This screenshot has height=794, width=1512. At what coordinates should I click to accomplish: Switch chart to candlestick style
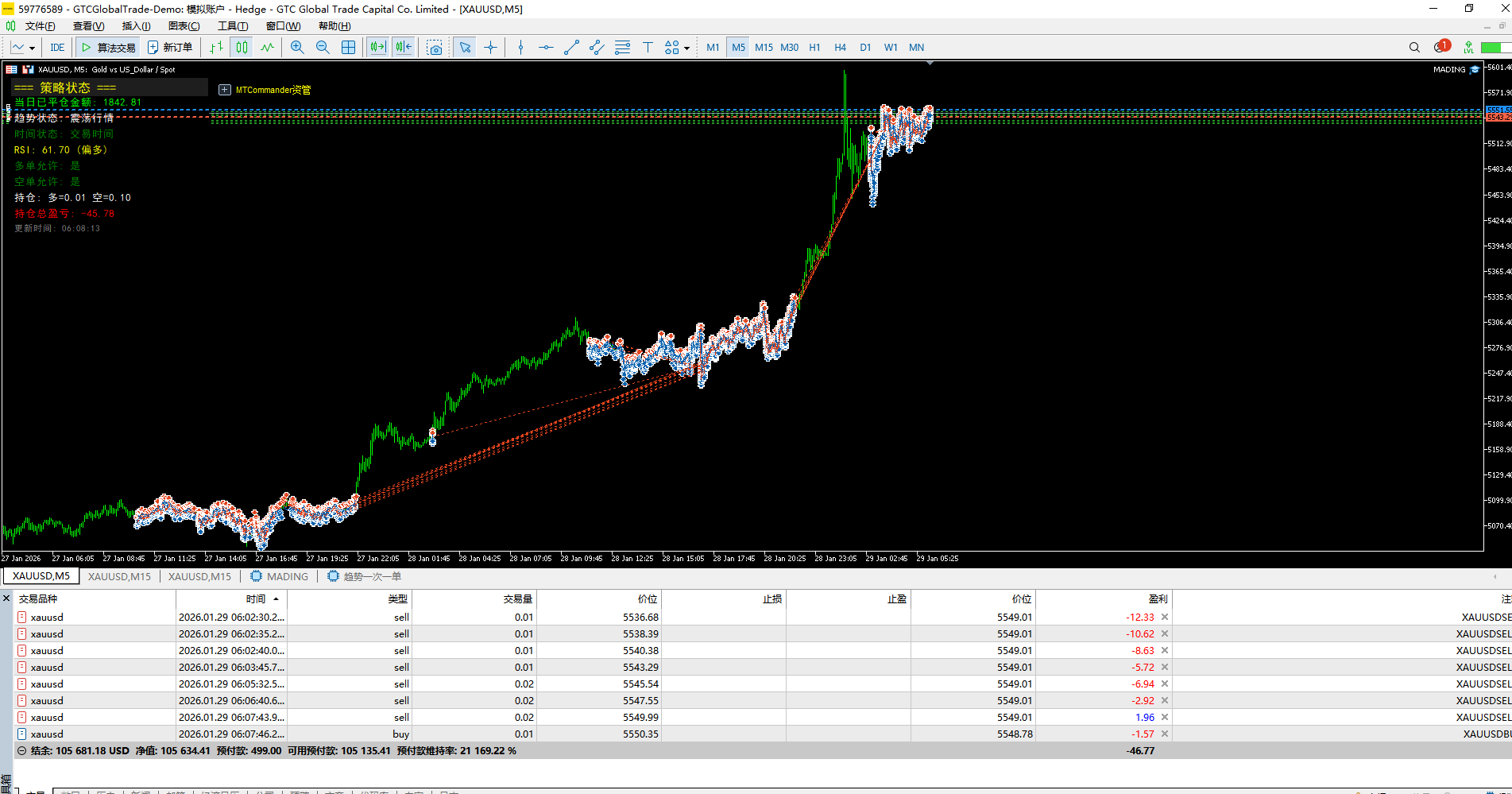point(242,48)
